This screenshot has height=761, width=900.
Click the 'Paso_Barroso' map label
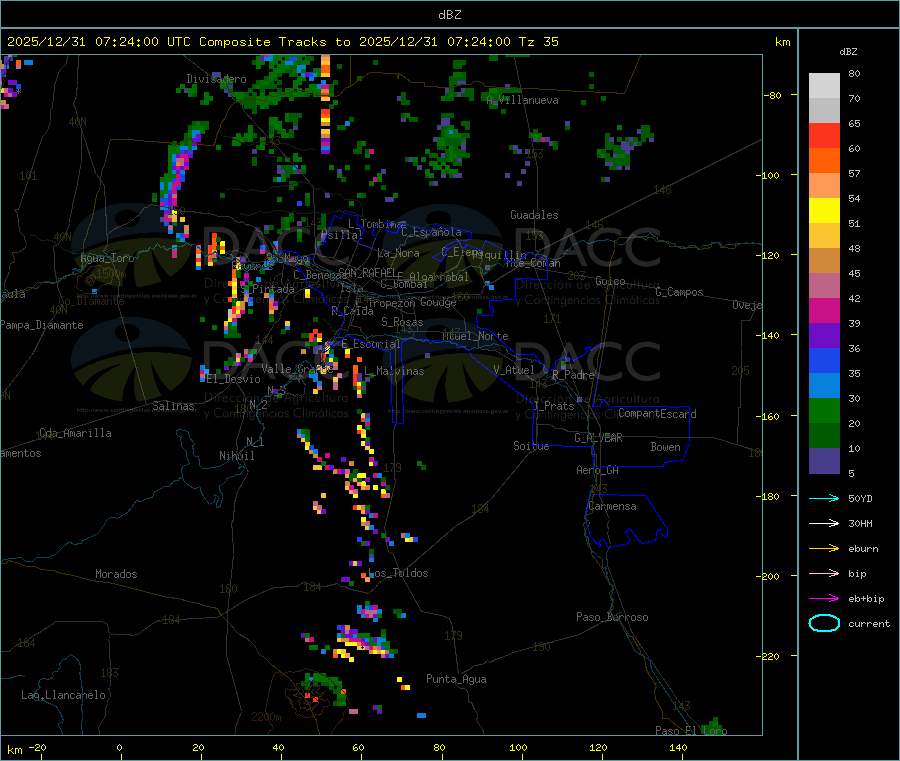tap(612, 617)
